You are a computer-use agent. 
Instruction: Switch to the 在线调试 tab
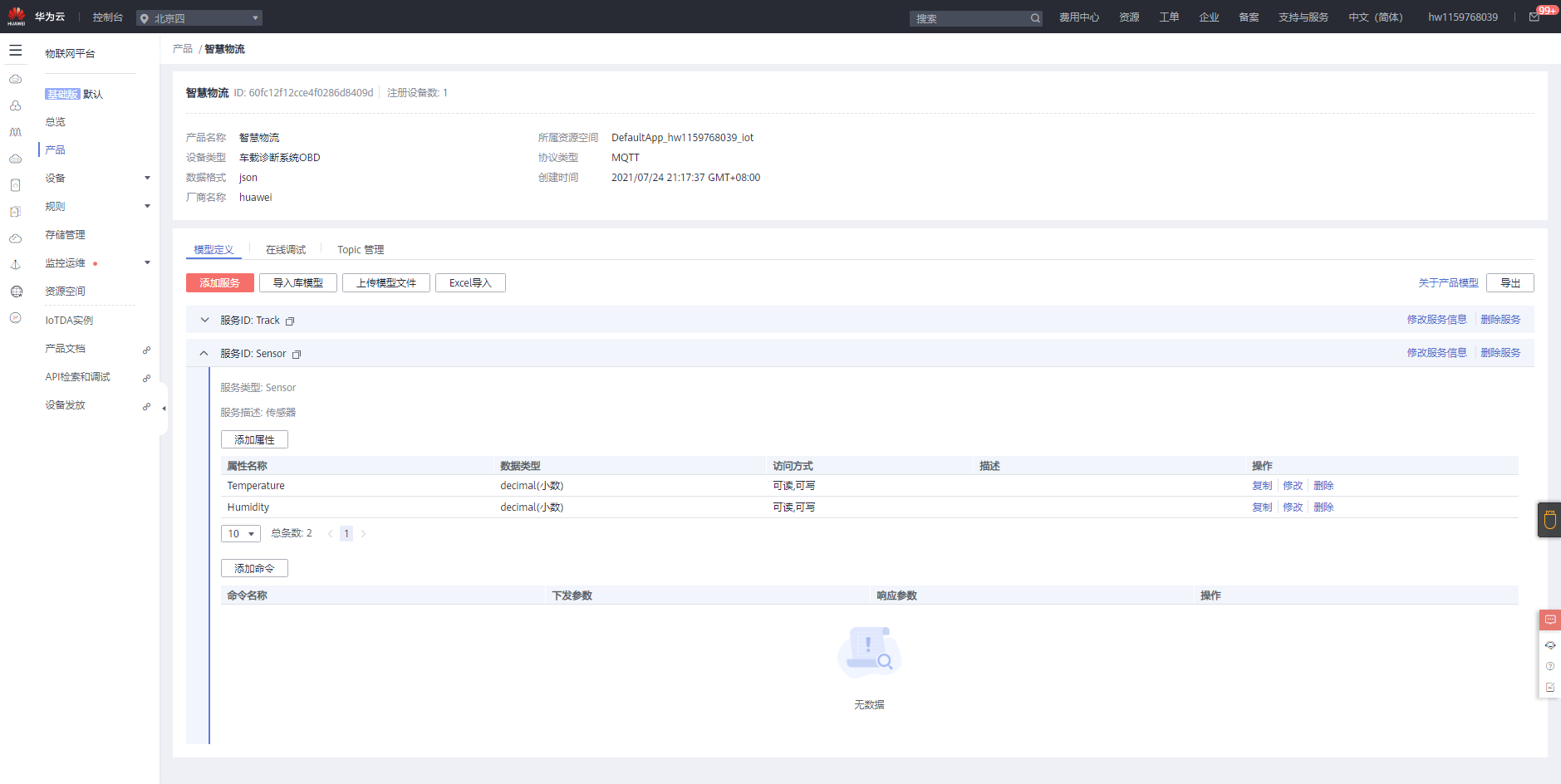[286, 250]
